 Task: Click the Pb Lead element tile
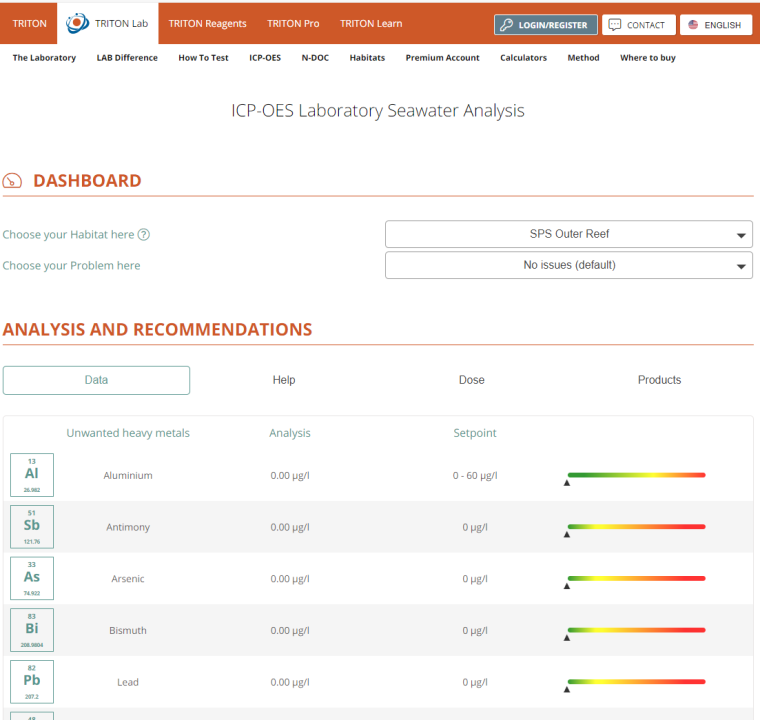coord(32,682)
